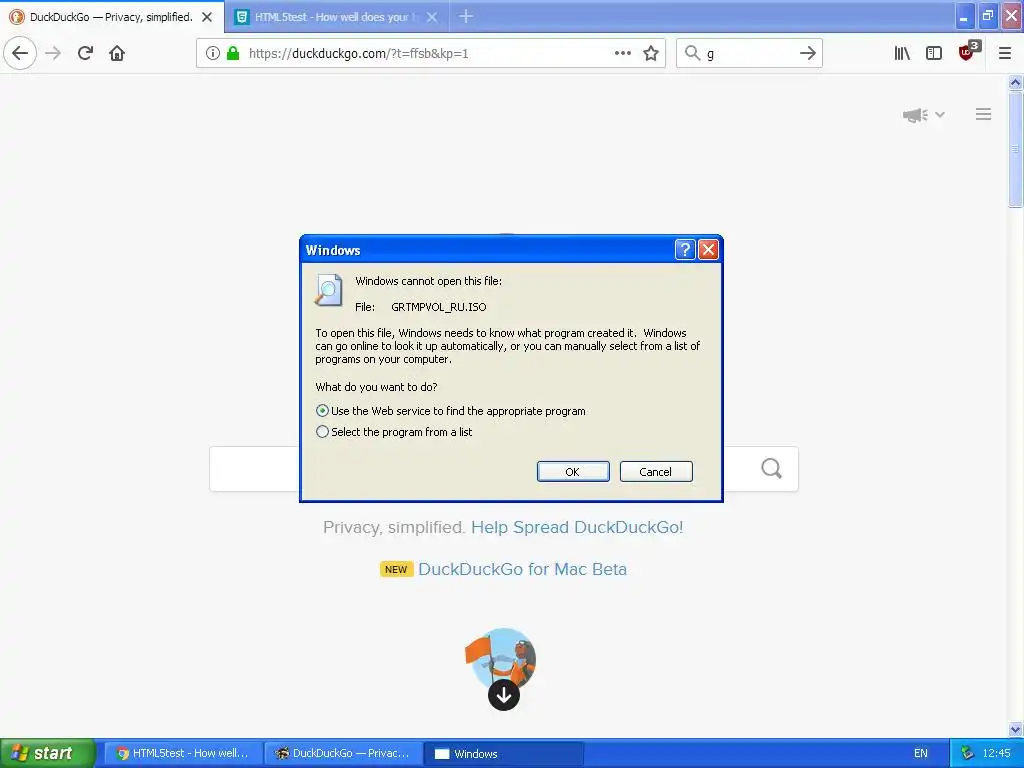The height and width of the screenshot is (768, 1024).
Task: Reload the current page
Action: 85,53
